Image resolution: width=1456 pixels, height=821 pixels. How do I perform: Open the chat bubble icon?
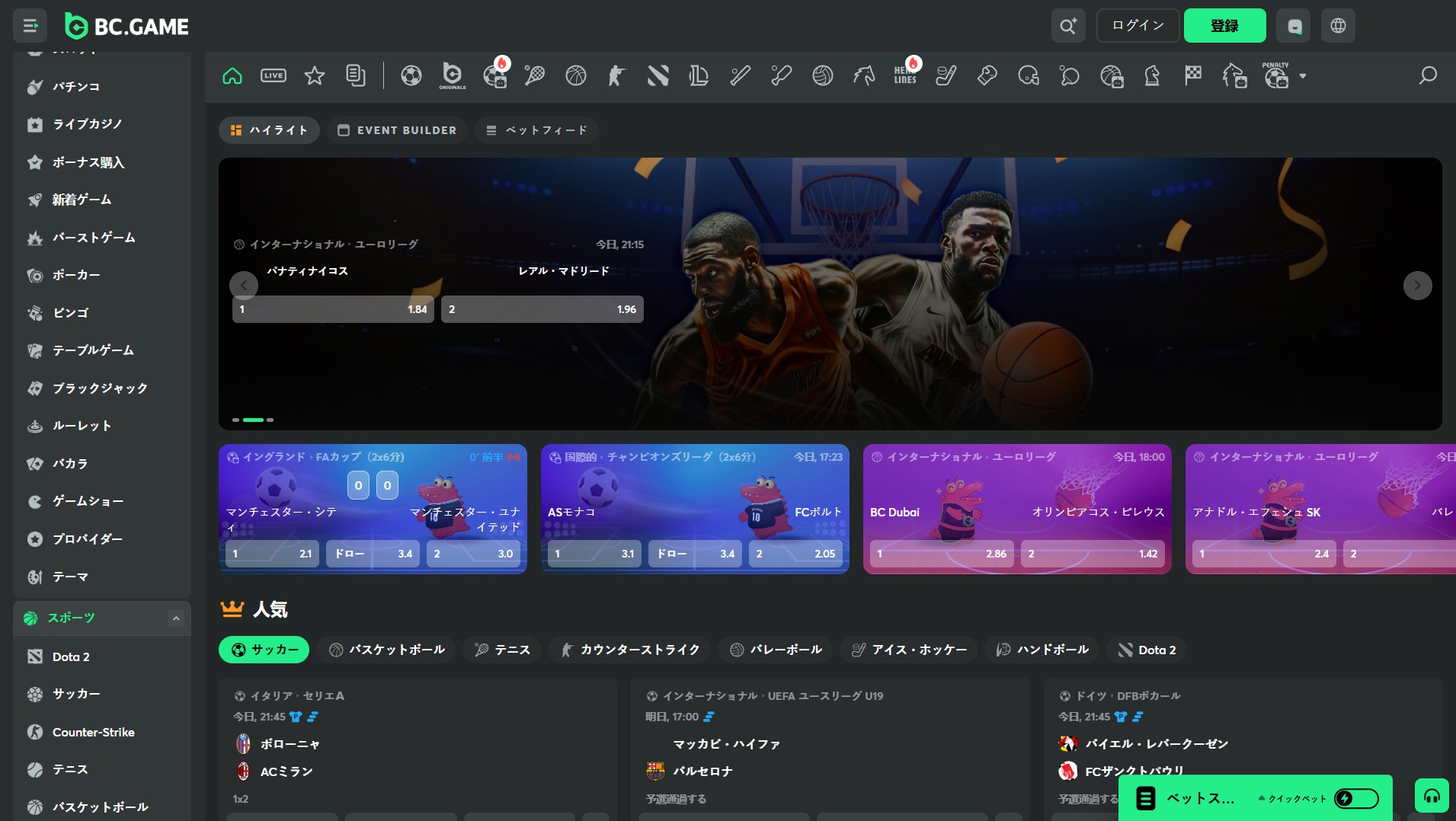coord(1294,26)
